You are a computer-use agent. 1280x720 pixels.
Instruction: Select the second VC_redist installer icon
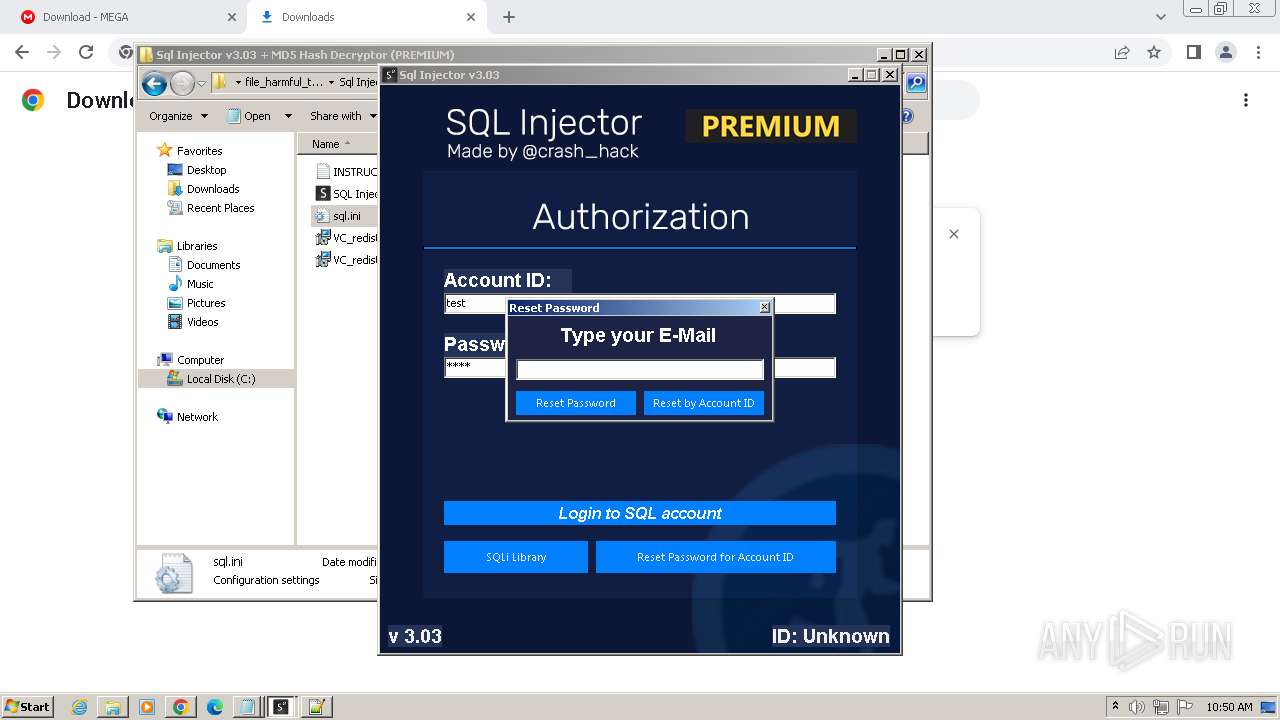(x=323, y=260)
